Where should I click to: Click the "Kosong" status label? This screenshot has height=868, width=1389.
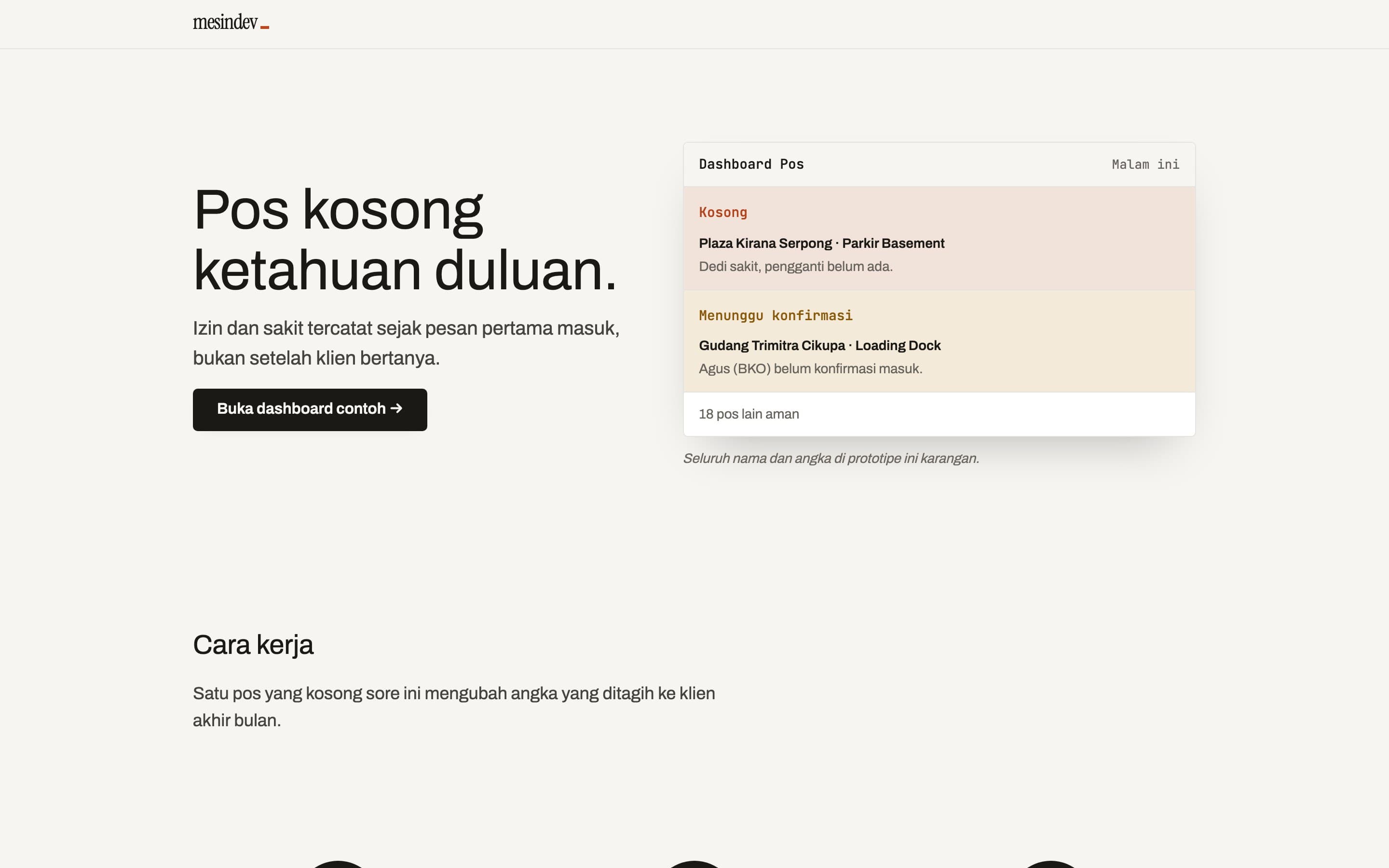tap(722, 212)
